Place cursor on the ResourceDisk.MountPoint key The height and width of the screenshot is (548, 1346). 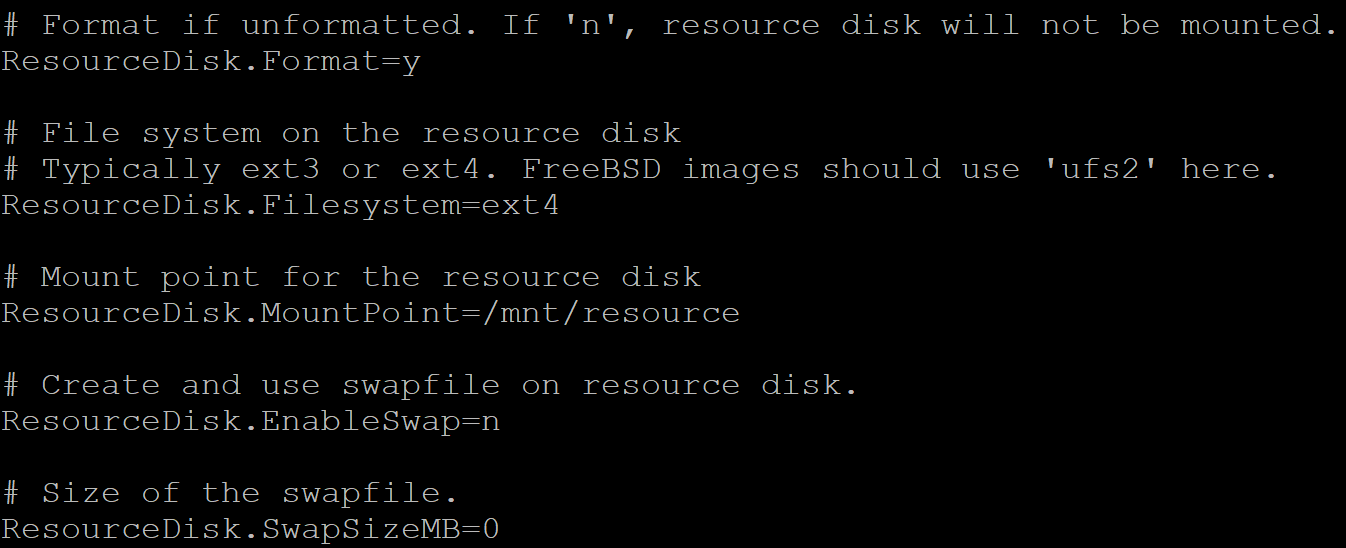click(x=230, y=314)
